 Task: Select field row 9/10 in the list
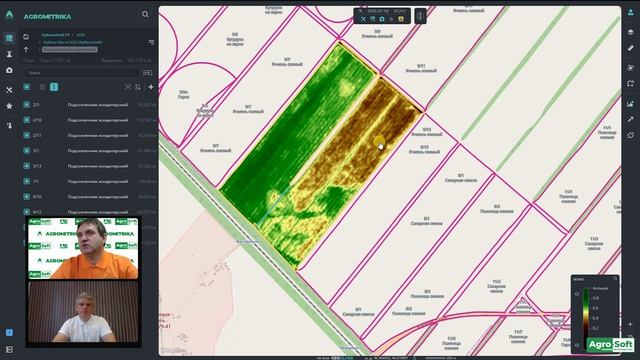[x=89, y=197]
